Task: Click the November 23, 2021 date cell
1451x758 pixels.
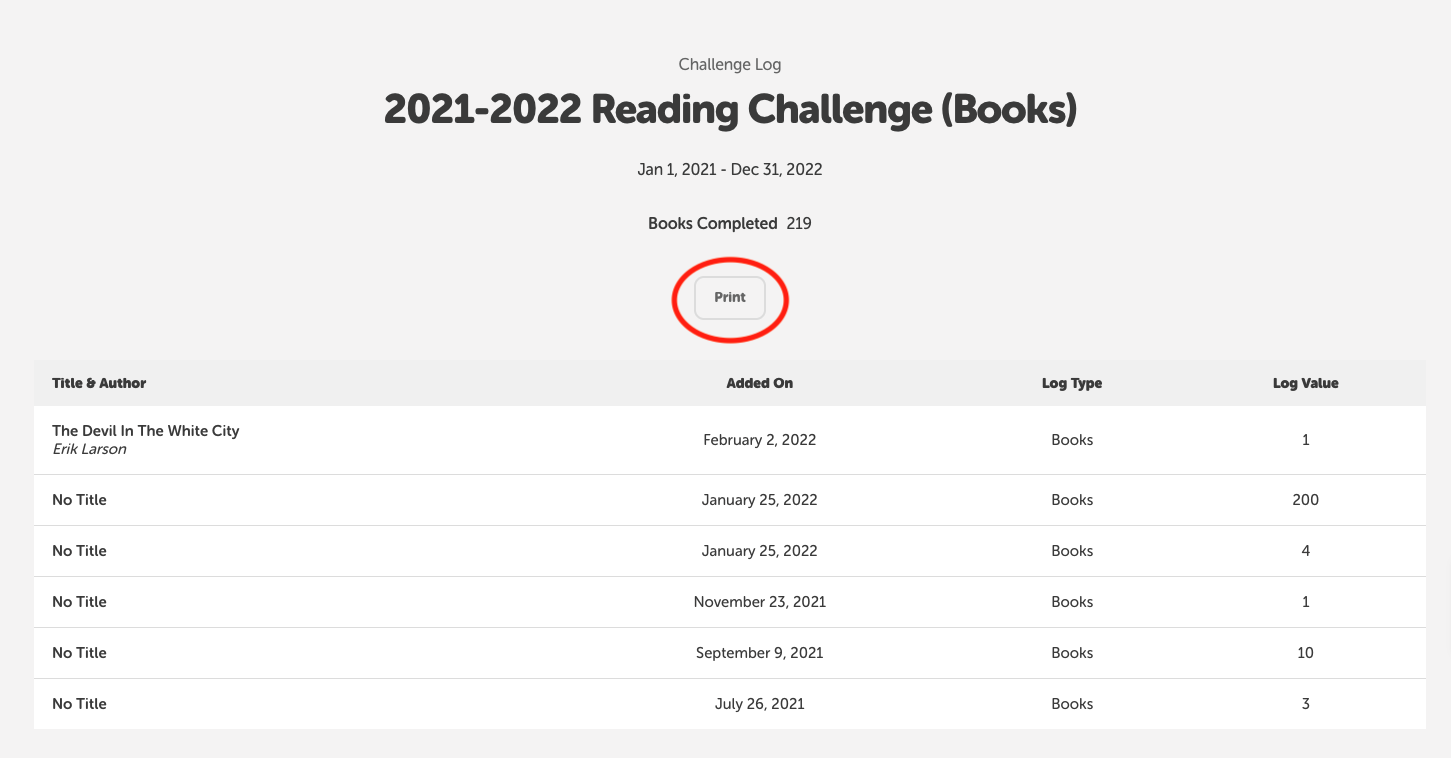Action: (x=759, y=601)
